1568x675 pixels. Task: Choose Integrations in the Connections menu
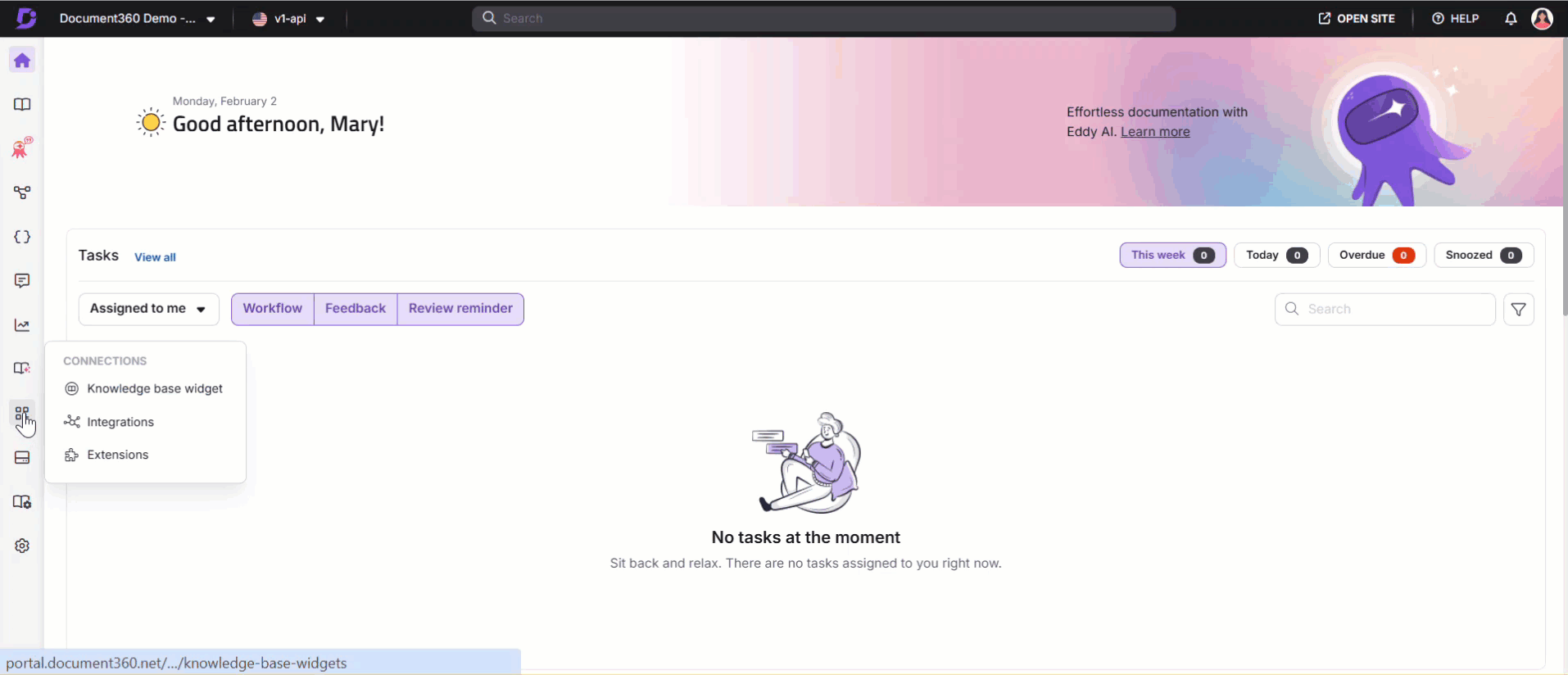point(120,422)
